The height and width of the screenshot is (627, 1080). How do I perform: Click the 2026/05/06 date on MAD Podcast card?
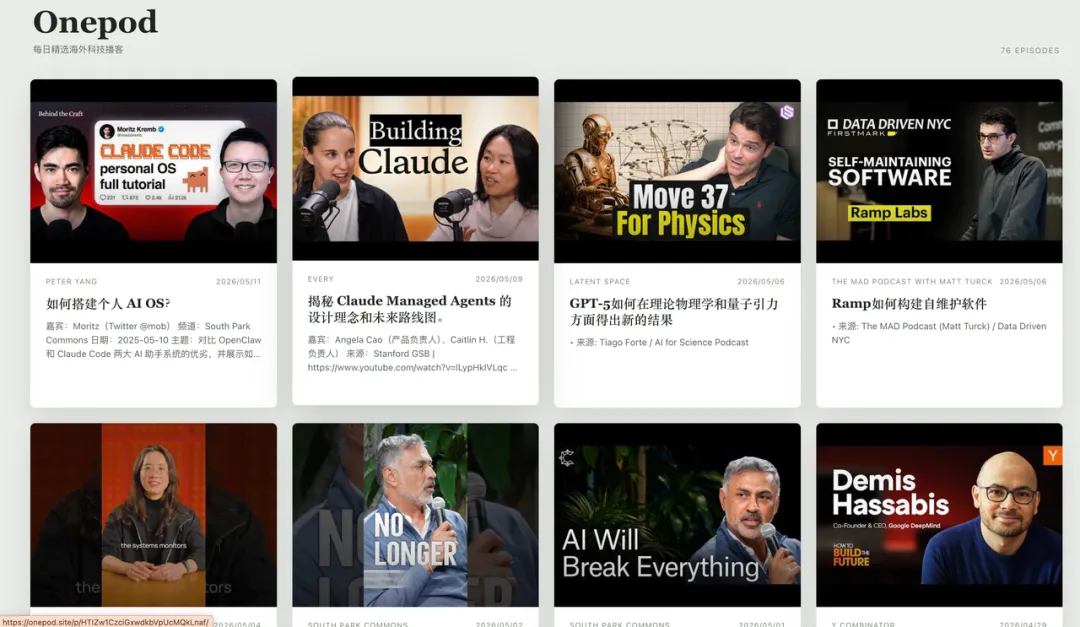point(1023,282)
